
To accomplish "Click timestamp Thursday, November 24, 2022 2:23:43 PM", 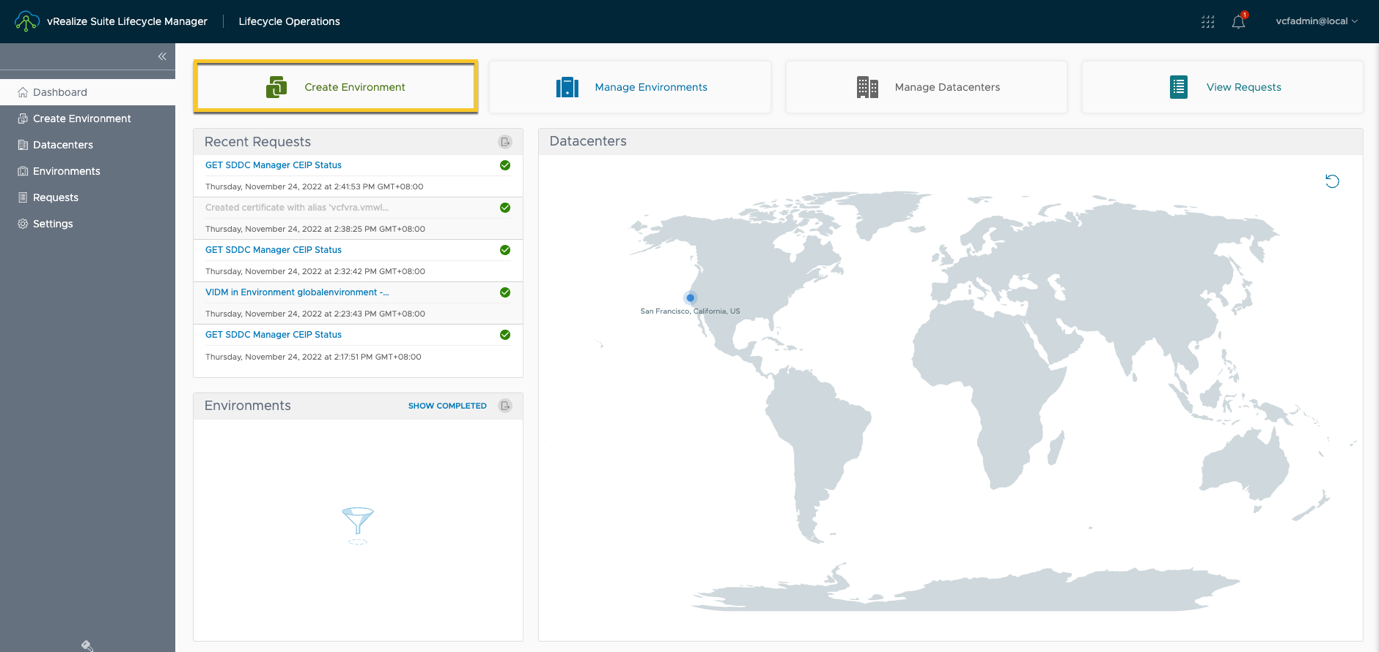I will [x=315, y=314].
